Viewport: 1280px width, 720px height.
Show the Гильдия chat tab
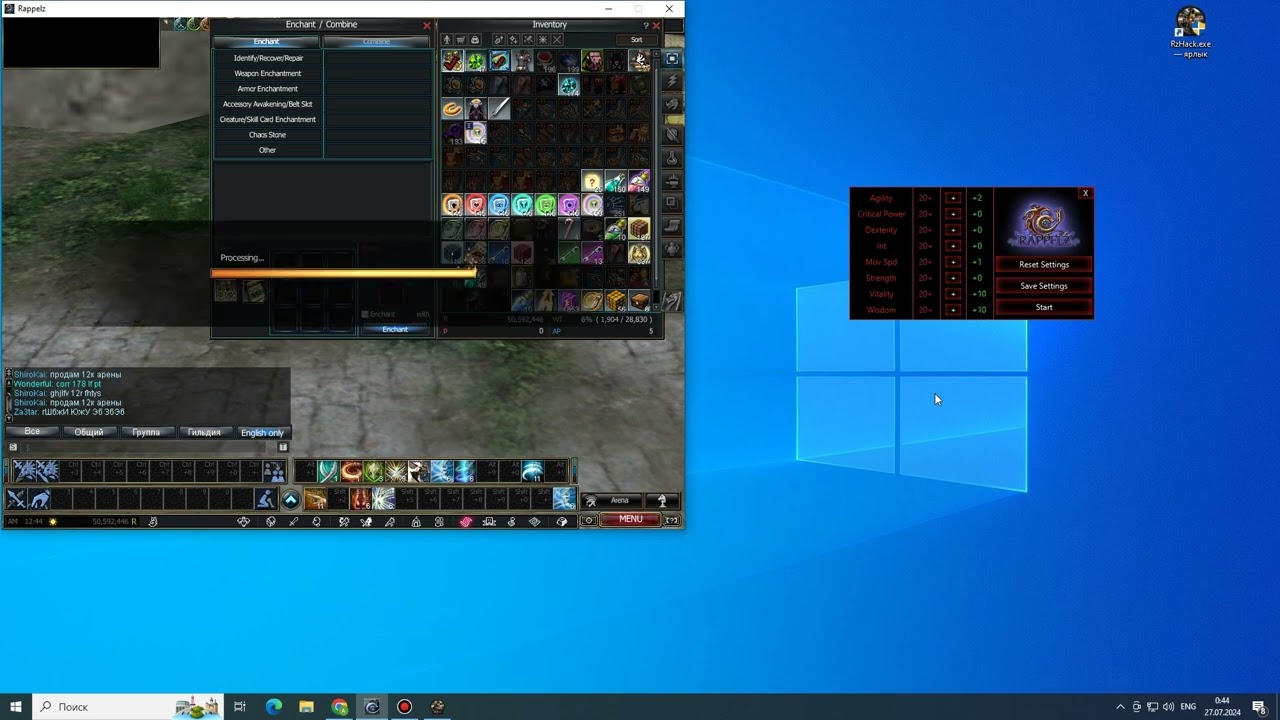(204, 432)
